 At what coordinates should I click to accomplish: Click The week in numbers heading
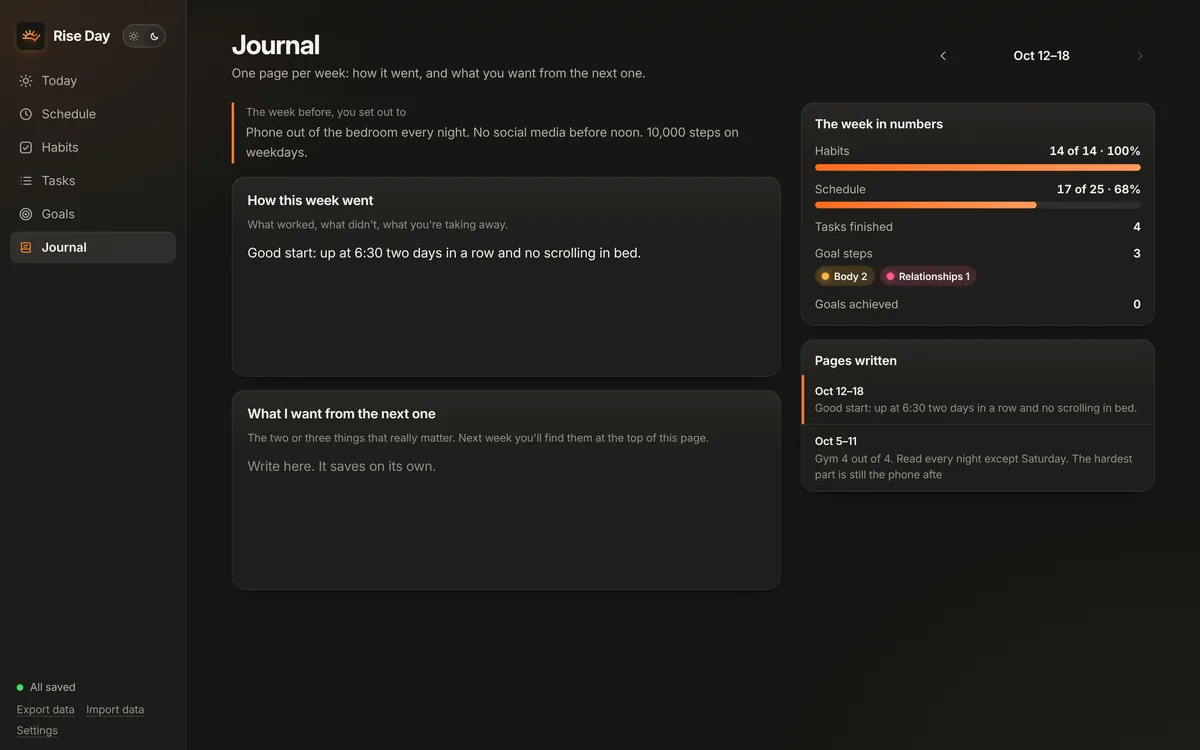879,124
